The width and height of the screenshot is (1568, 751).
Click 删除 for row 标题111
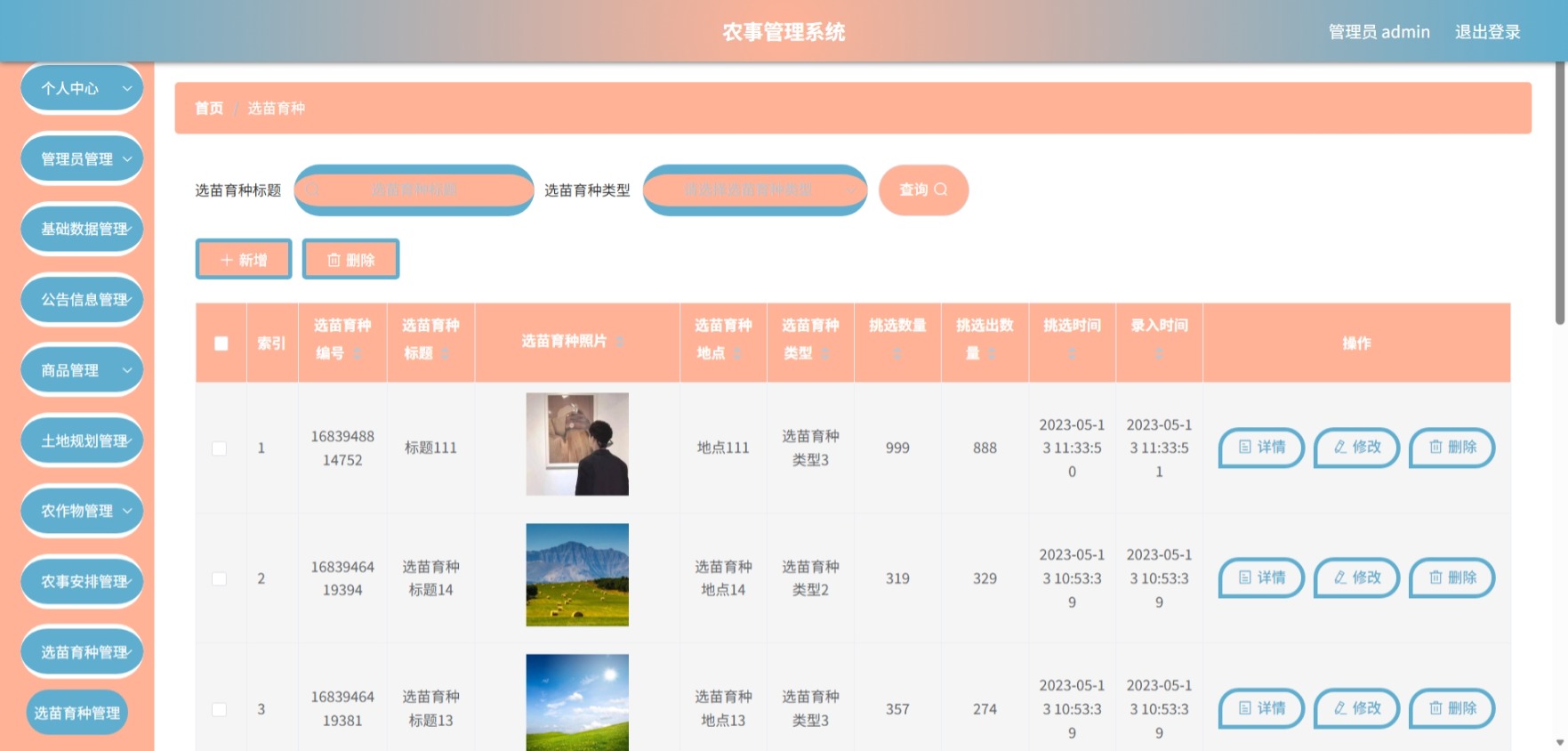(x=1452, y=447)
